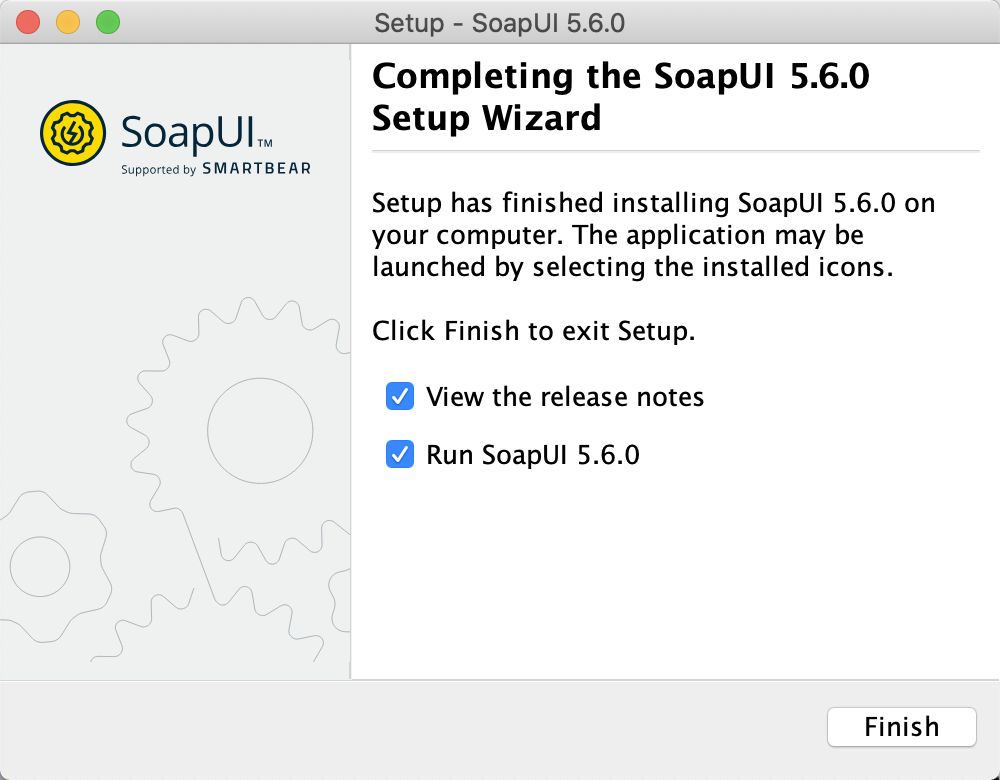Uncheck 'View the release notes'
Viewport: 1000px width, 780px height.
click(399, 396)
